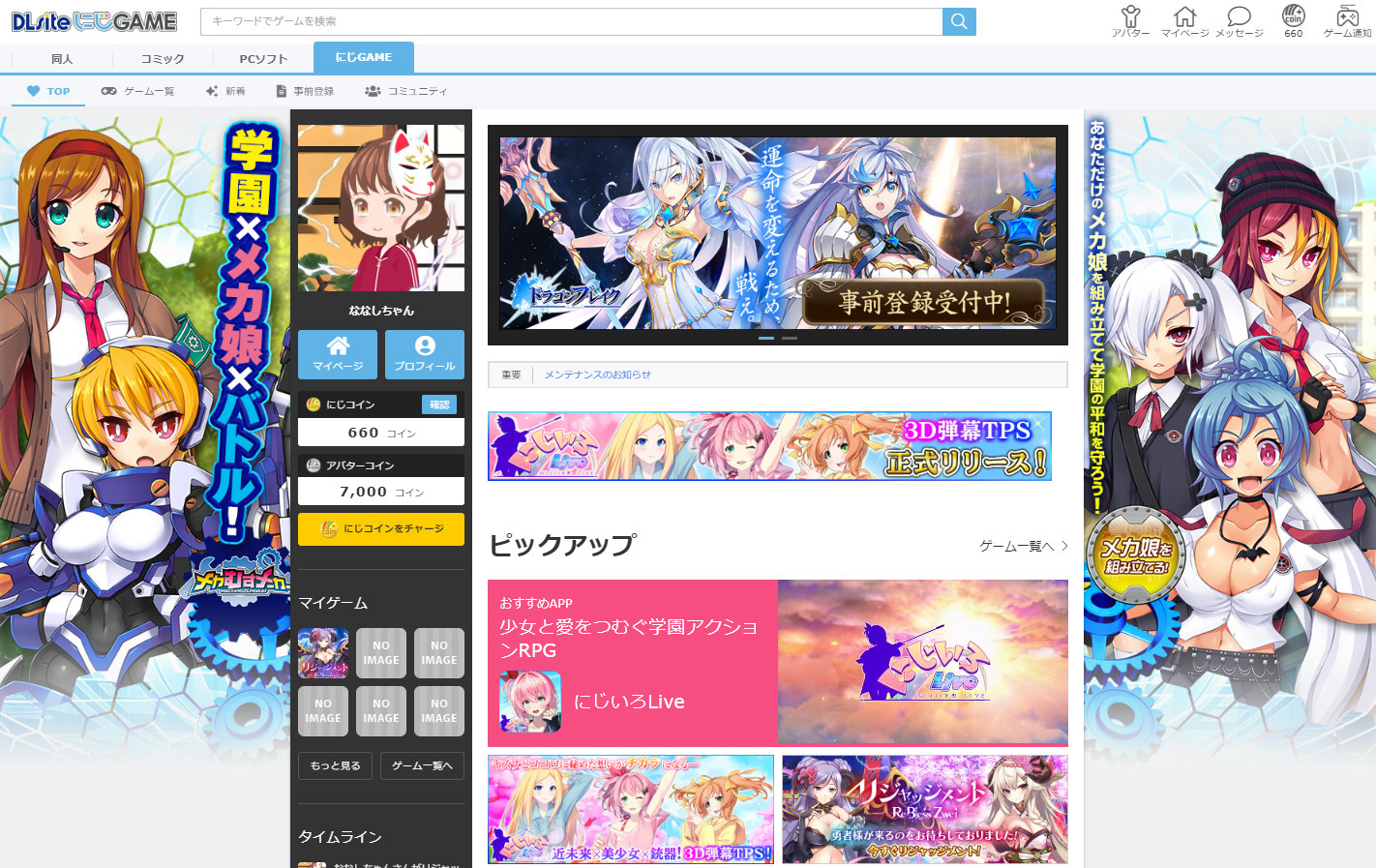Click the 660 にじコイン amount
The width and height of the screenshot is (1376, 868).
coord(363,433)
